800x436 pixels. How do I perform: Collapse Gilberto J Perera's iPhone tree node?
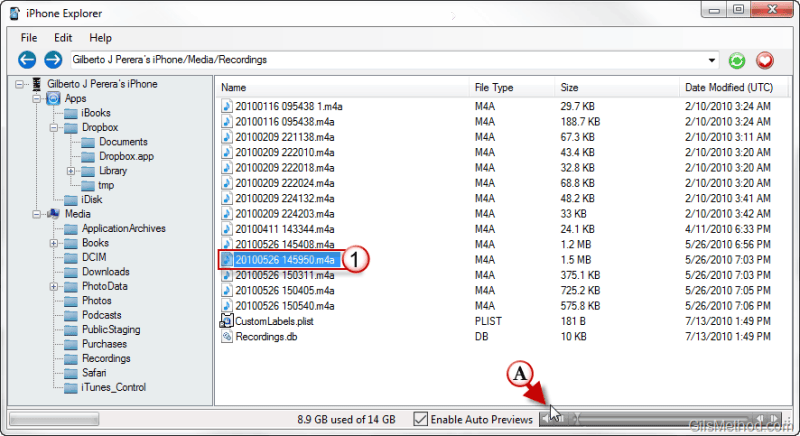[19, 84]
